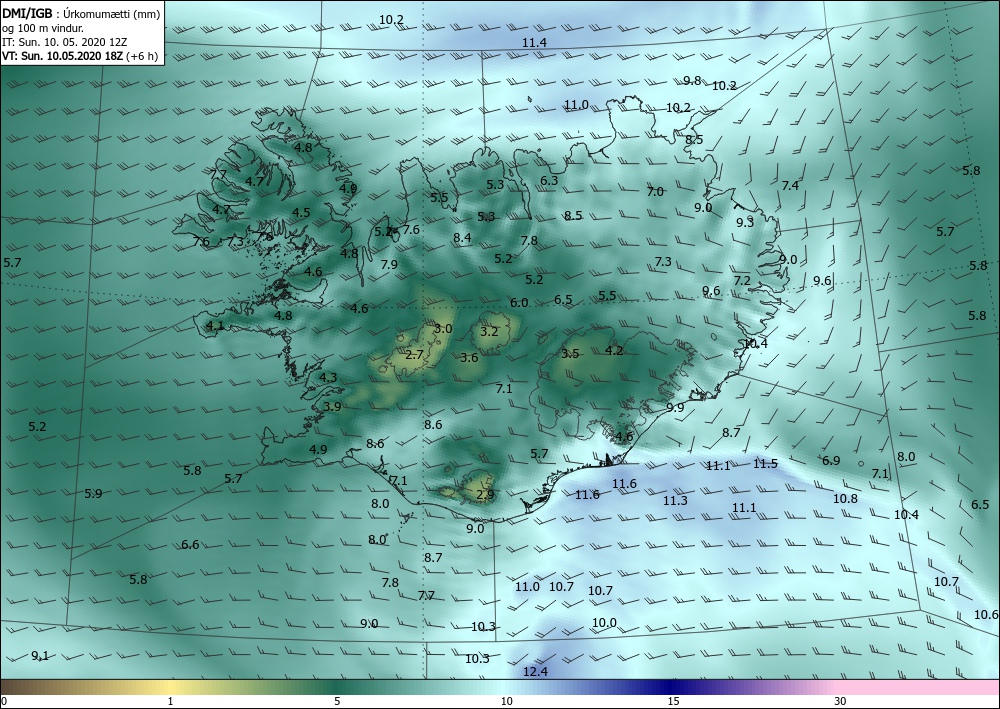Click the 10.0 value on the map

click(604, 623)
